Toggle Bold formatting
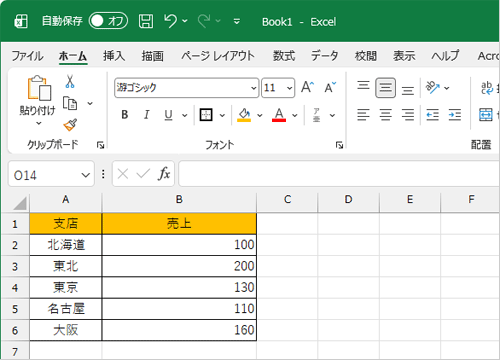Viewport: 500px width, 360px height. pos(125,115)
